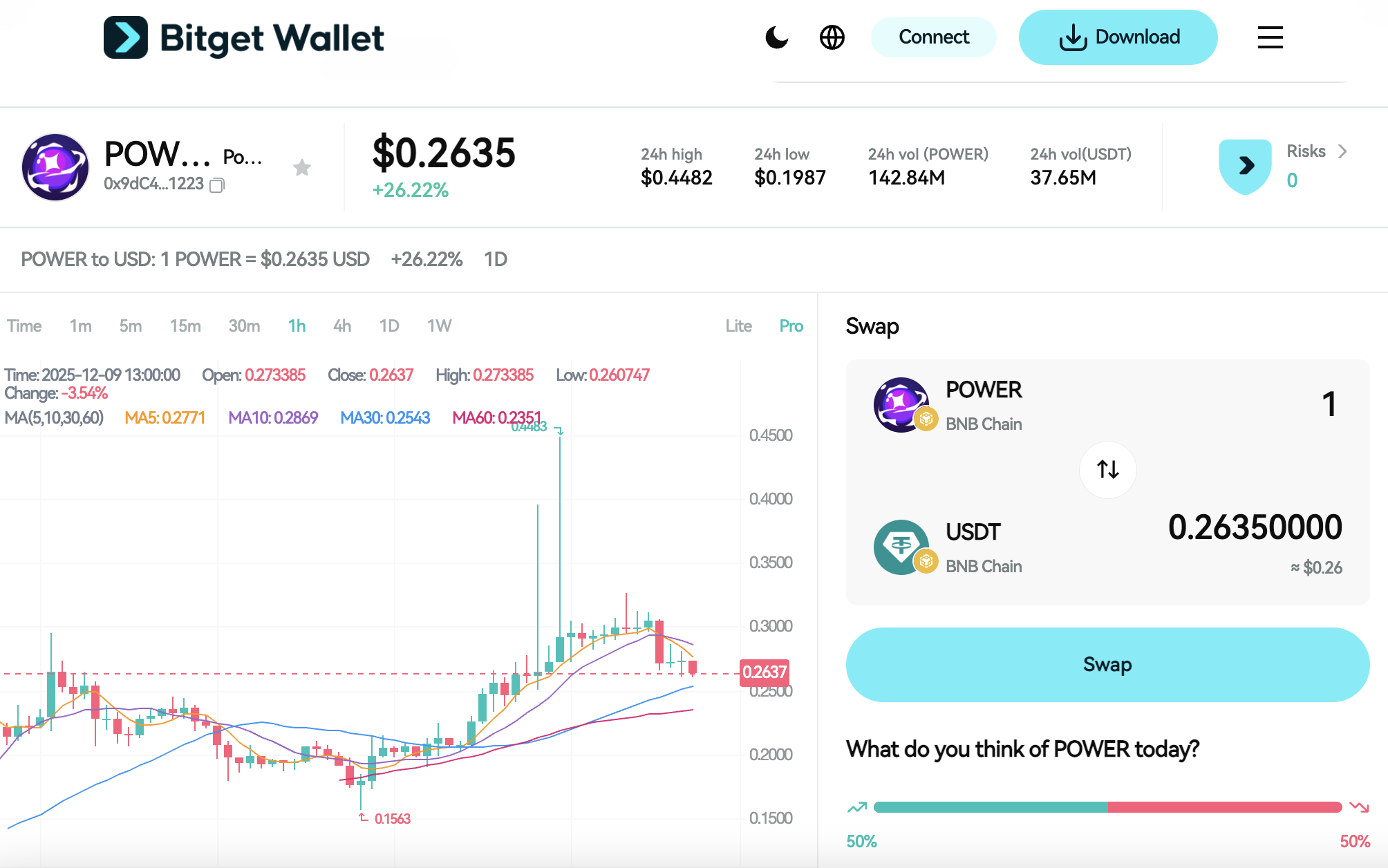Expand the Risks details with the chevron
1388x868 pixels.
pos(1342,151)
